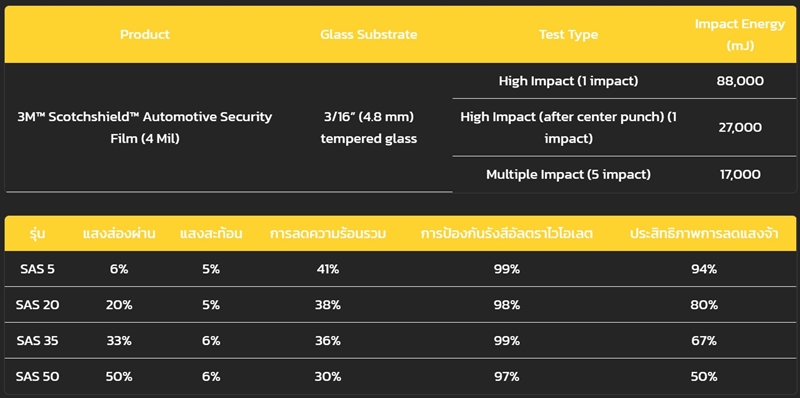Click the 94% glare reduction value

(x=704, y=269)
